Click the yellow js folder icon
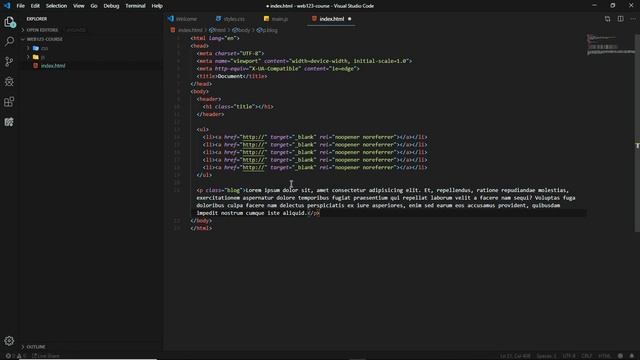Viewport: 640px width, 360px height. [36, 57]
